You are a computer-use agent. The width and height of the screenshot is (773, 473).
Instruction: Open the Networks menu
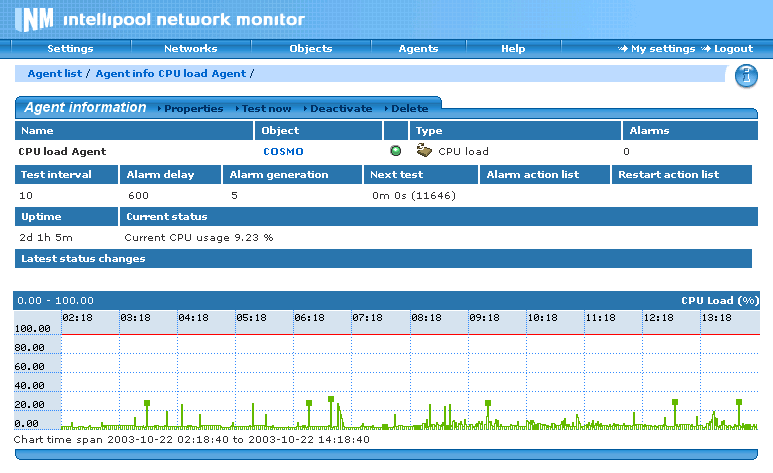190,48
